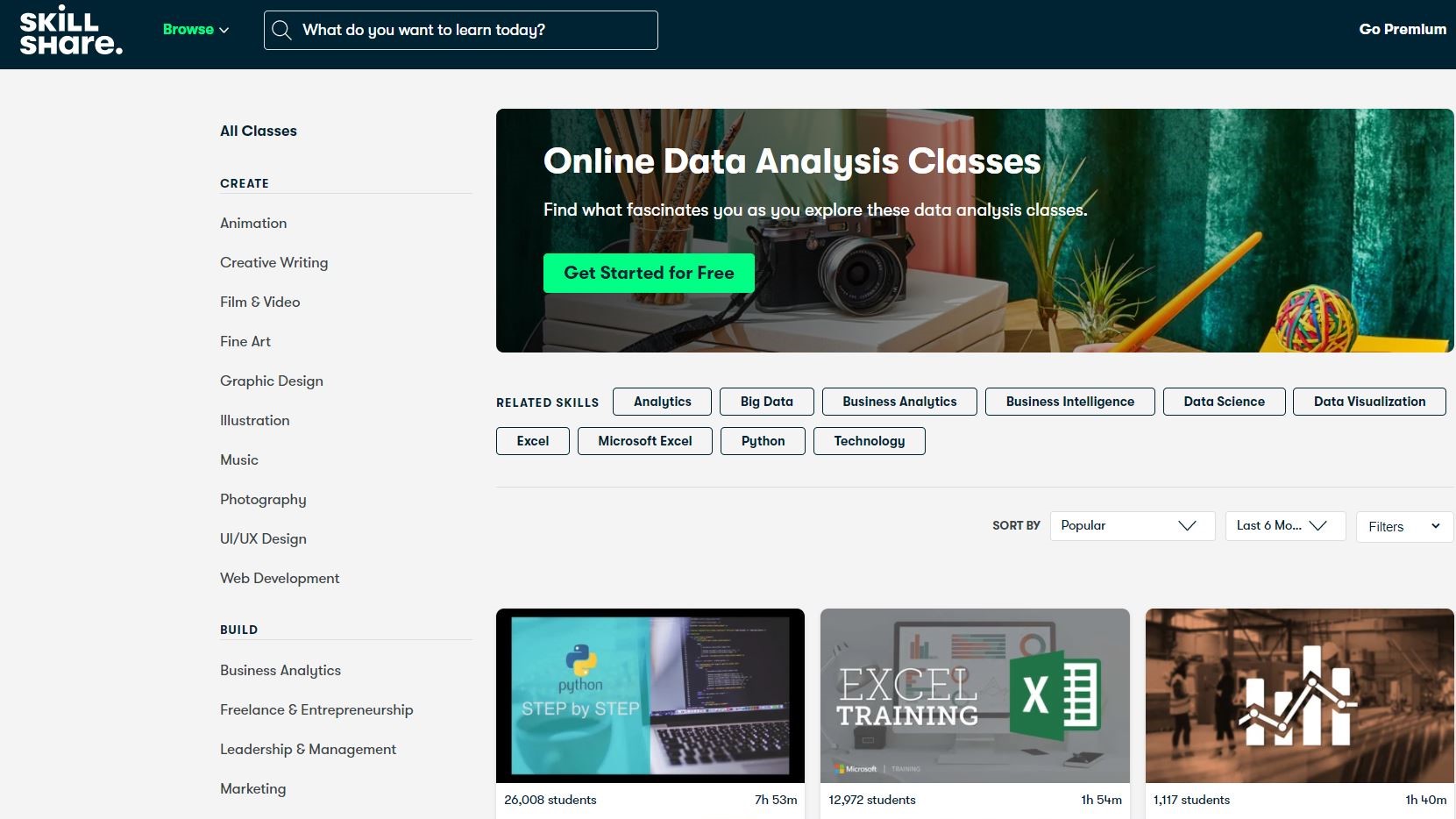Click the Skillshare logo
This screenshot has height=819, width=1456.
coord(71,30)
